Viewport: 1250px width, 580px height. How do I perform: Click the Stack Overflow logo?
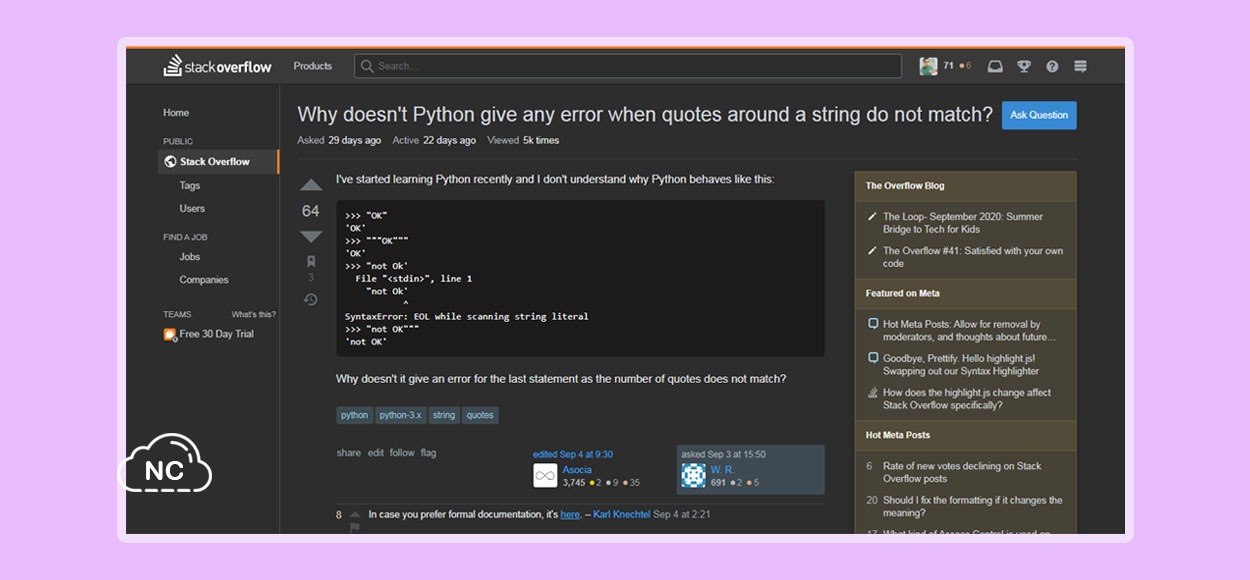217,66
